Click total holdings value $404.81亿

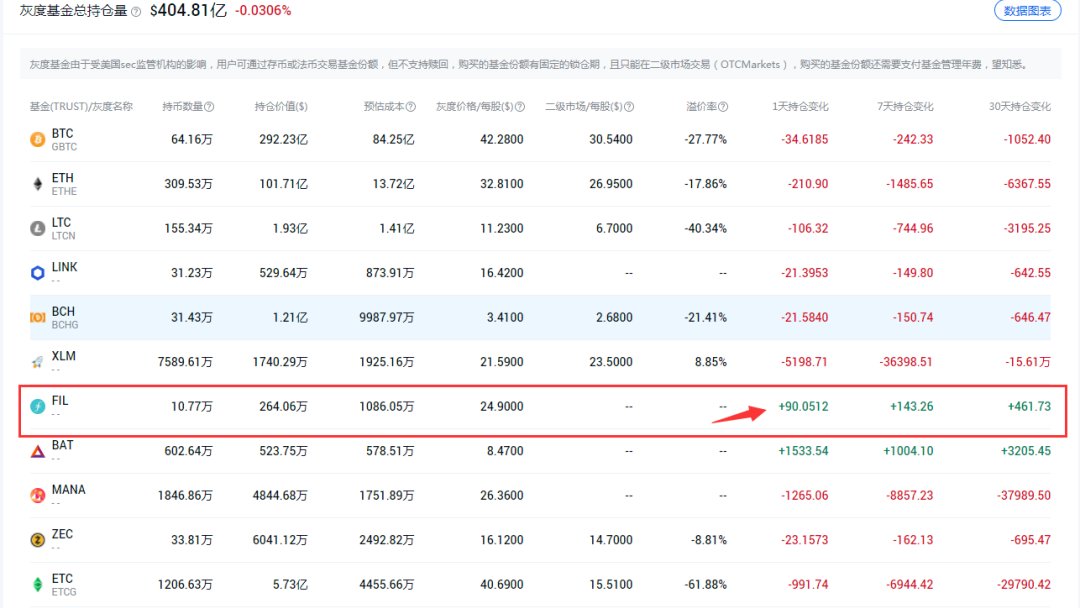click(x=188, y=10)
